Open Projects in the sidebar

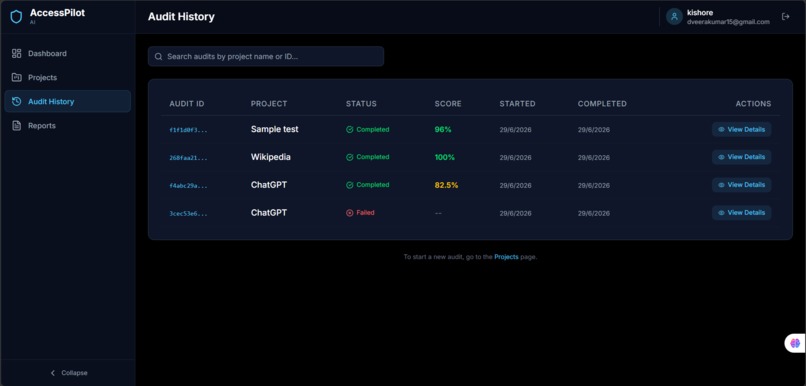[67, 78]
